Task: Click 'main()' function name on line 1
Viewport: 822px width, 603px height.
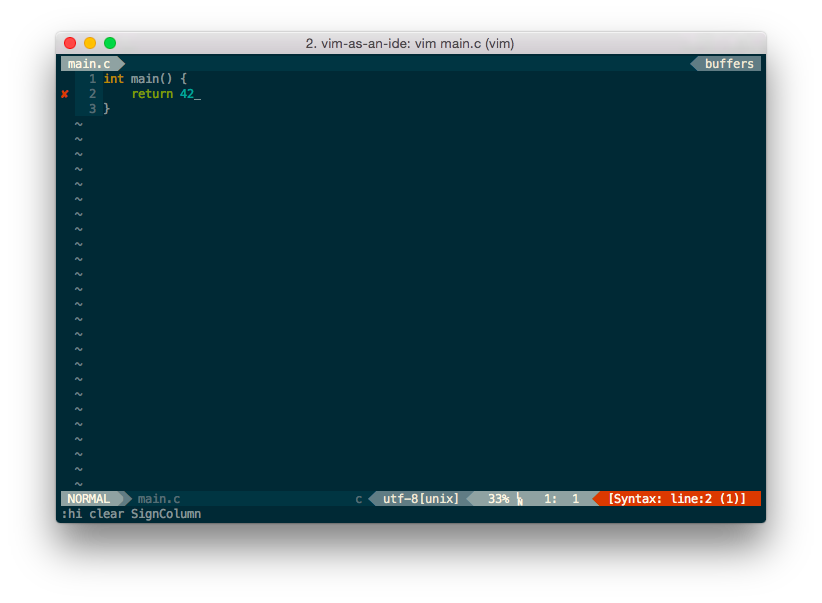Action: point(152,79)
